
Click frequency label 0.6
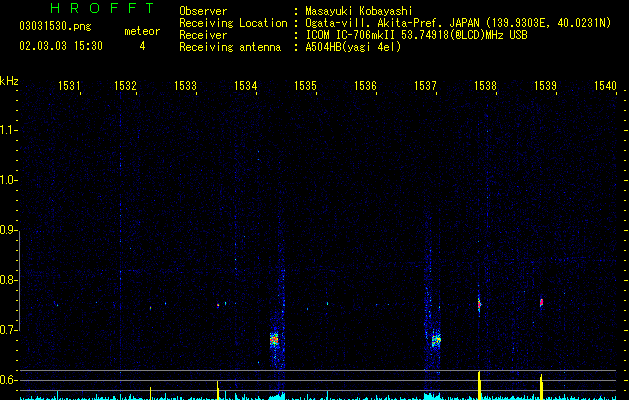pos(8,380)
